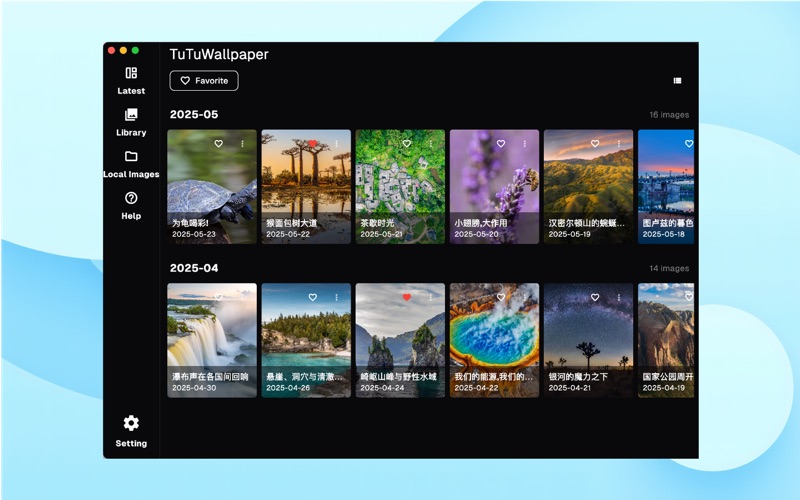800x500 pixels.
Task: Open three-dot menu on 2025-04-30 wallpaper
Action: (x=242, y=297)
